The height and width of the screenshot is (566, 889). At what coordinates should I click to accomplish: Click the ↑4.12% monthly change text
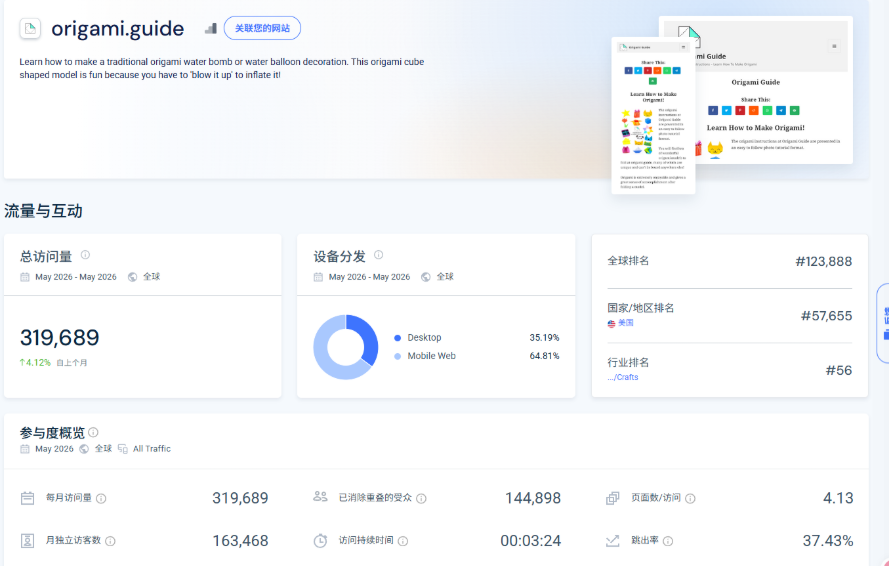pos(35,362)
